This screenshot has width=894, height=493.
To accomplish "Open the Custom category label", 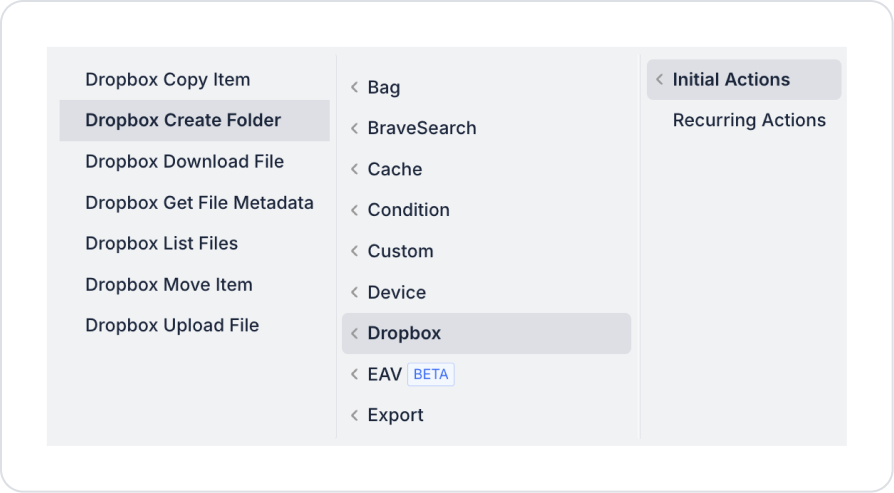I will (400, 251).
